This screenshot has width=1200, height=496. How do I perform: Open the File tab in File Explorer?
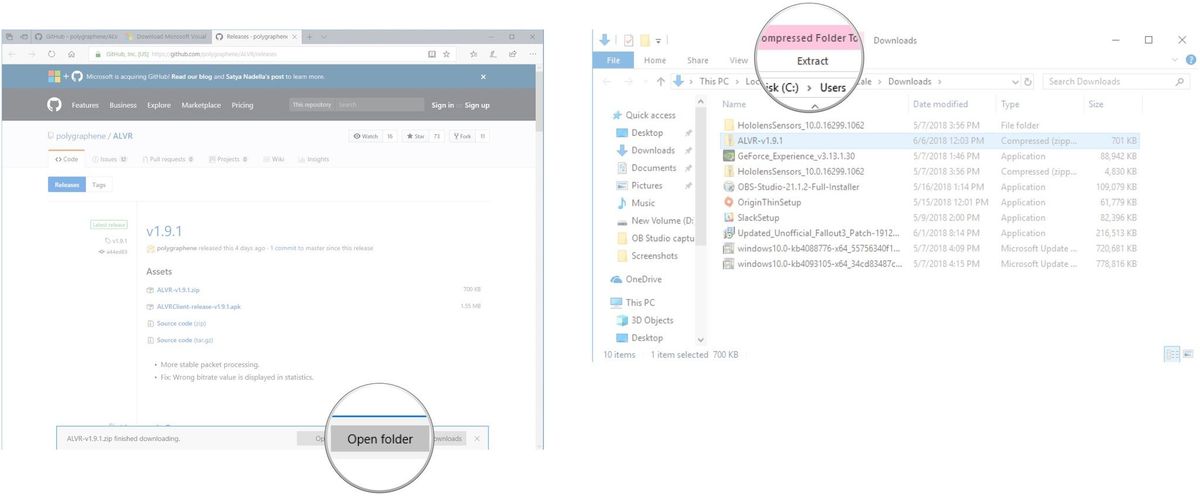[614, 61]
